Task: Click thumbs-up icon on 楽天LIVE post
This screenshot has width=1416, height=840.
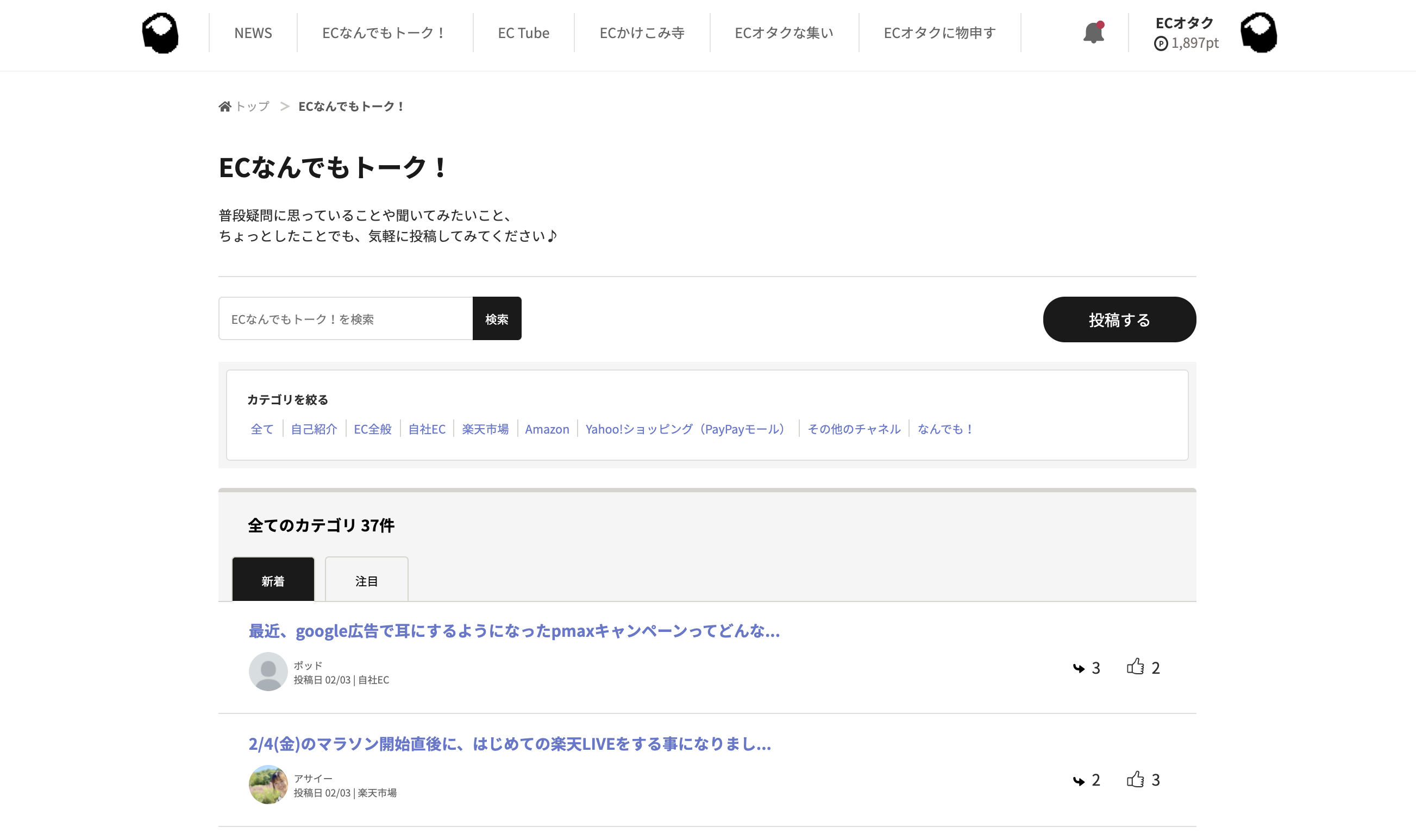Action: pyautogui.click(x=1135, y=780)
